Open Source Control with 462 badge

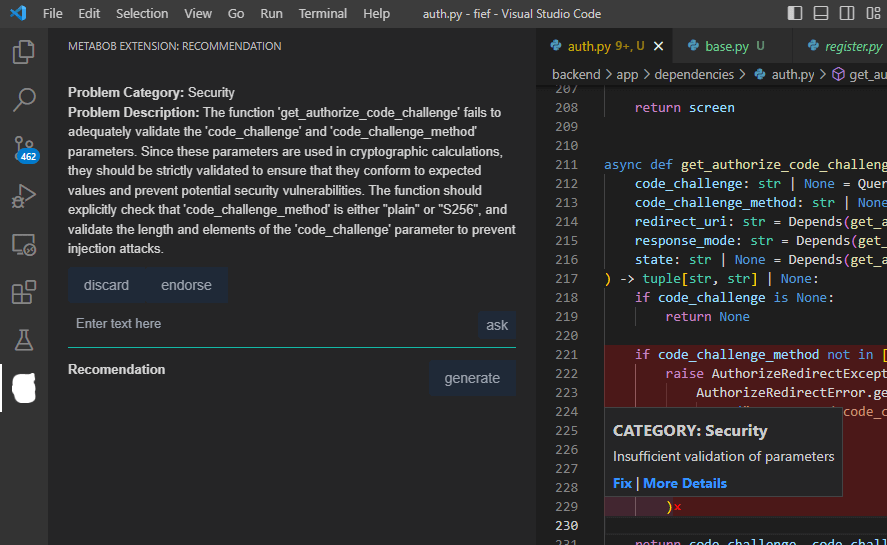tap(24, 148)
